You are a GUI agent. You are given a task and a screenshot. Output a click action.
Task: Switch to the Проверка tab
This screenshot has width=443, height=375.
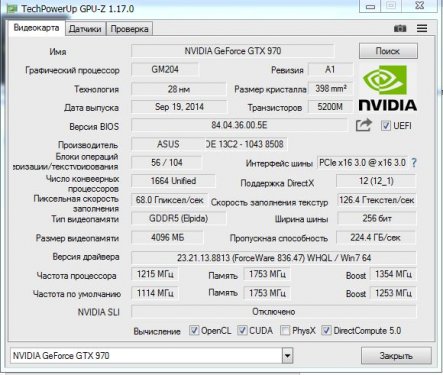click(129, 29)
